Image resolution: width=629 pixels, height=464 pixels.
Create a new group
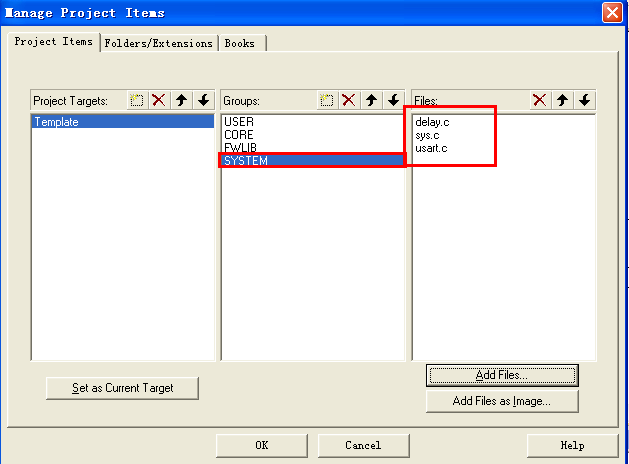[327, 100]
